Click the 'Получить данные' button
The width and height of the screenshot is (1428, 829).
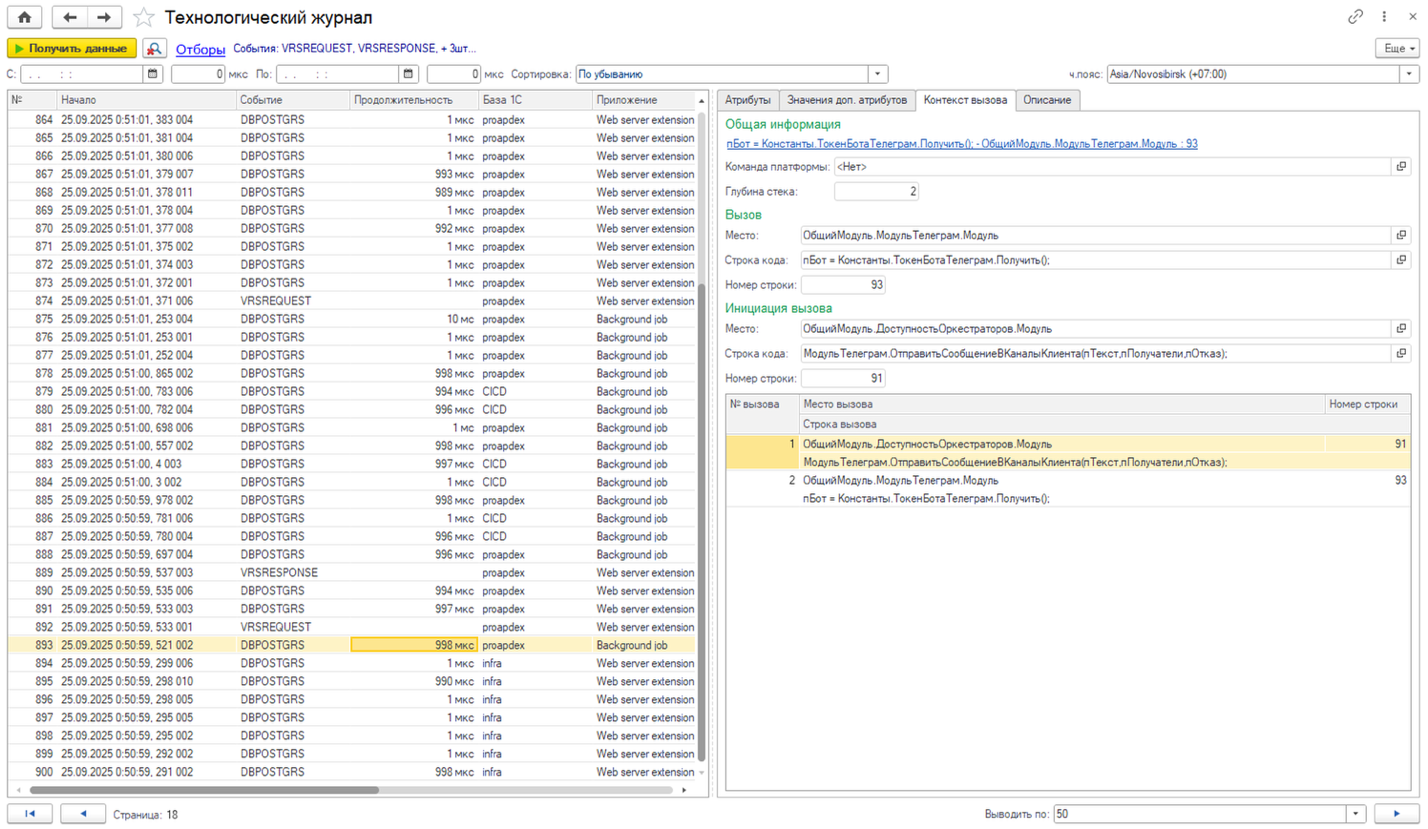click(71, 48)
